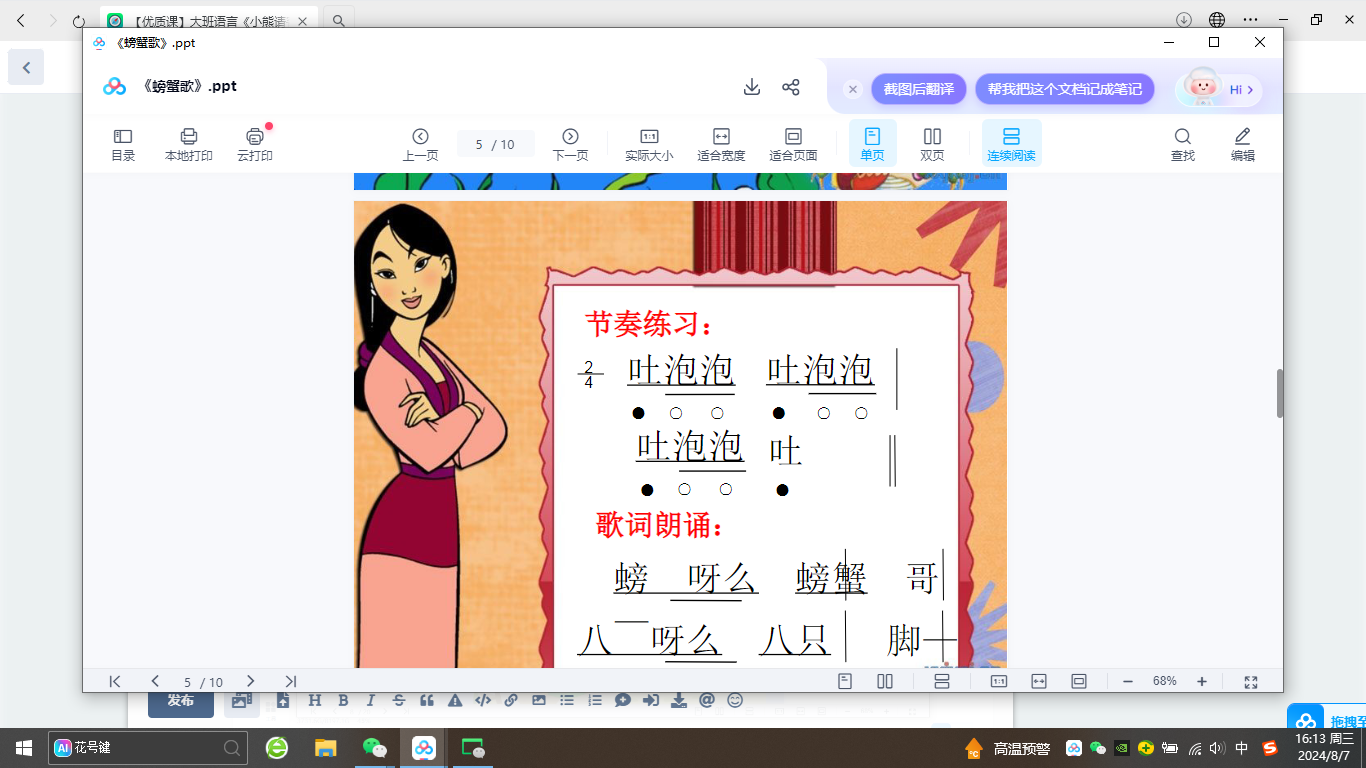Open File Explorer from taskbar
Image resolution: width=1366 pixels, height=768 pixels.
[x=325, y=748]
